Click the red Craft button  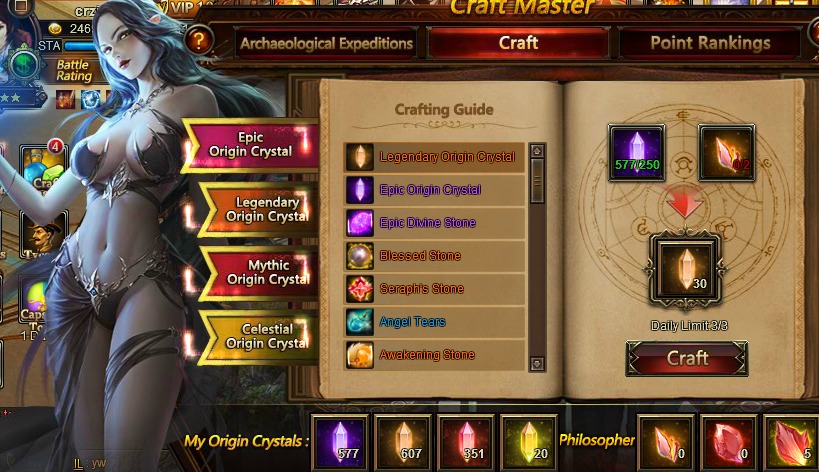coord(687,358)
